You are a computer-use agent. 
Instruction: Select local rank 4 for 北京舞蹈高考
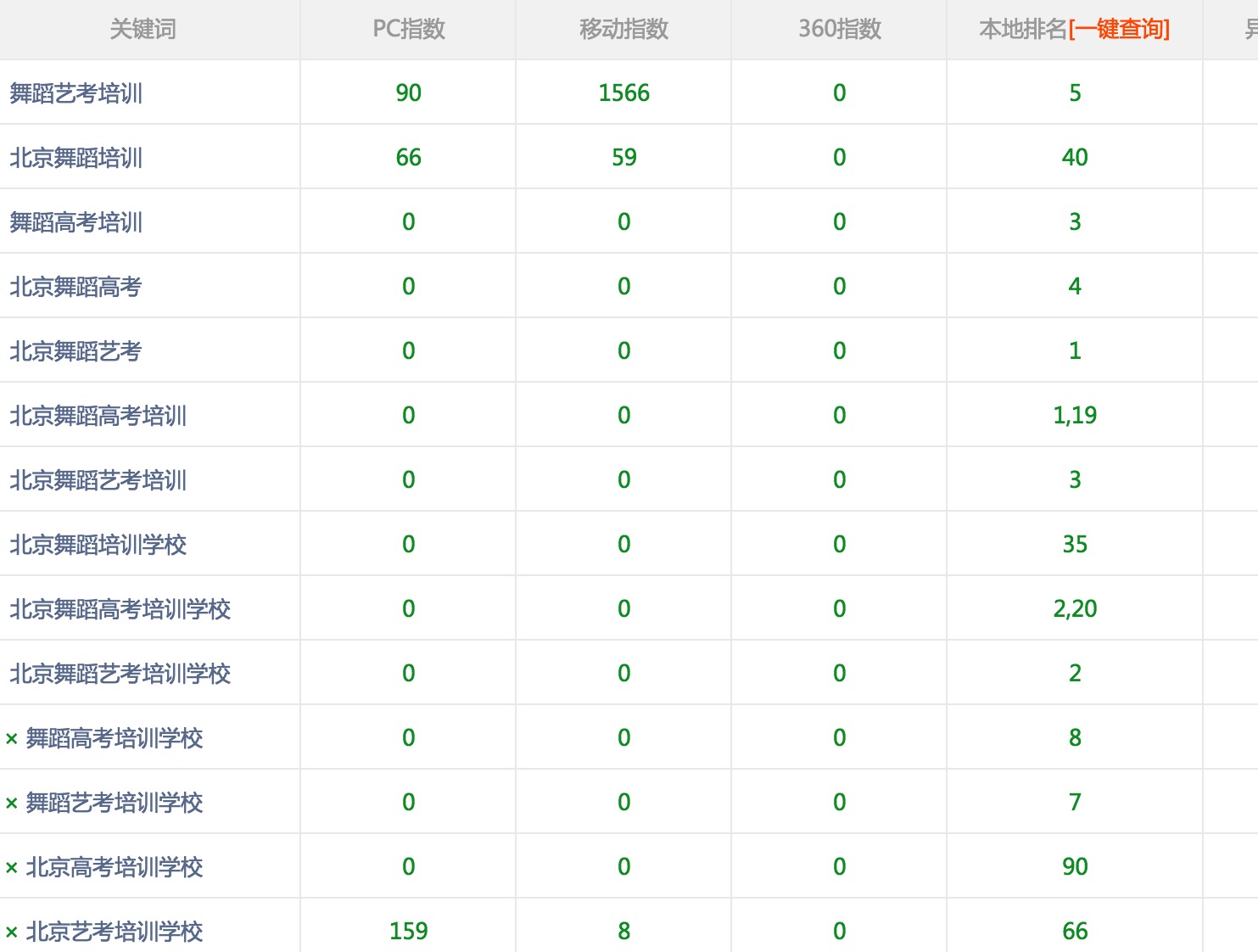pyautogui.click(x=1075, y=287)
